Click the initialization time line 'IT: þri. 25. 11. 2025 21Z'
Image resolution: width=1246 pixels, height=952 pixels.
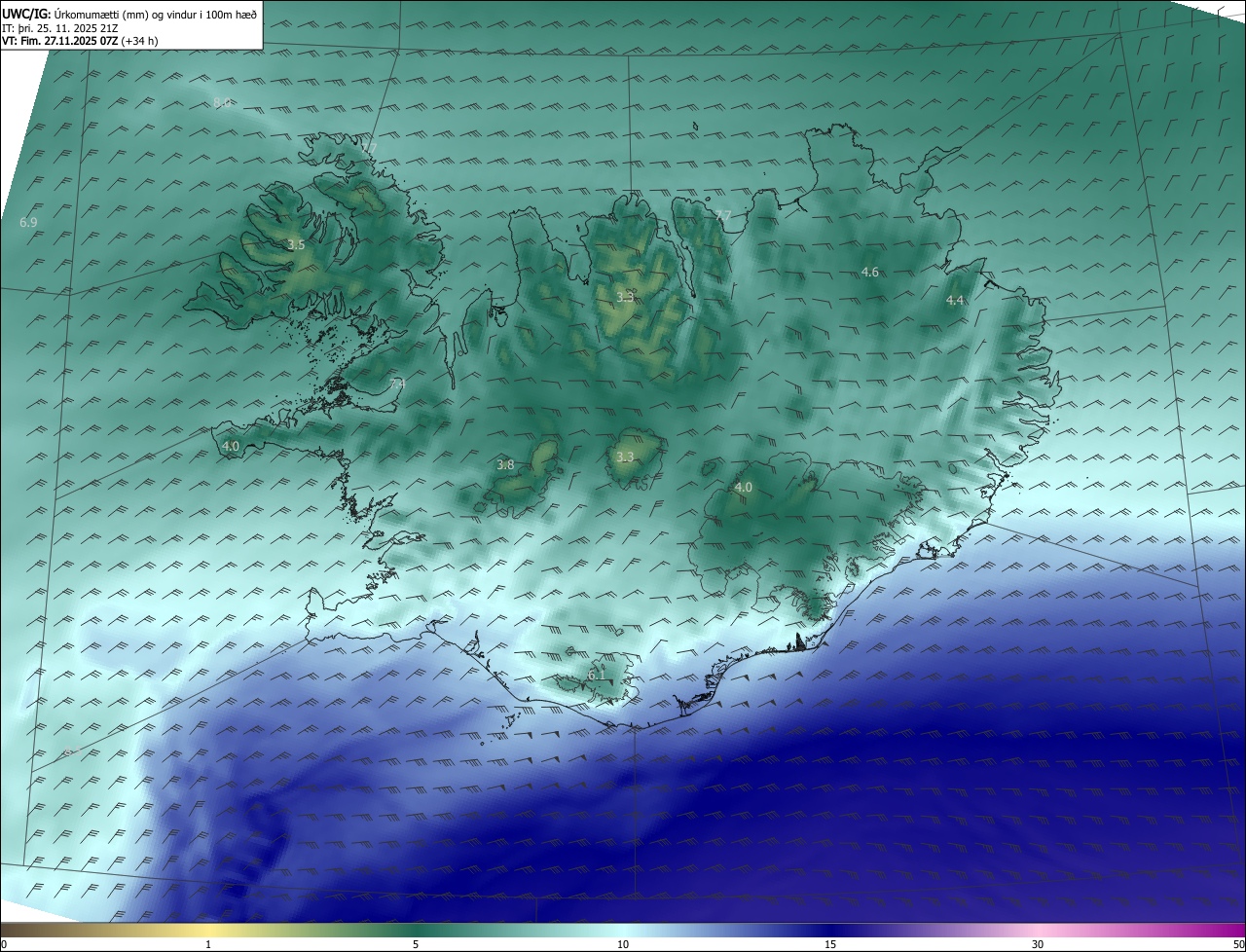point(60,27)
